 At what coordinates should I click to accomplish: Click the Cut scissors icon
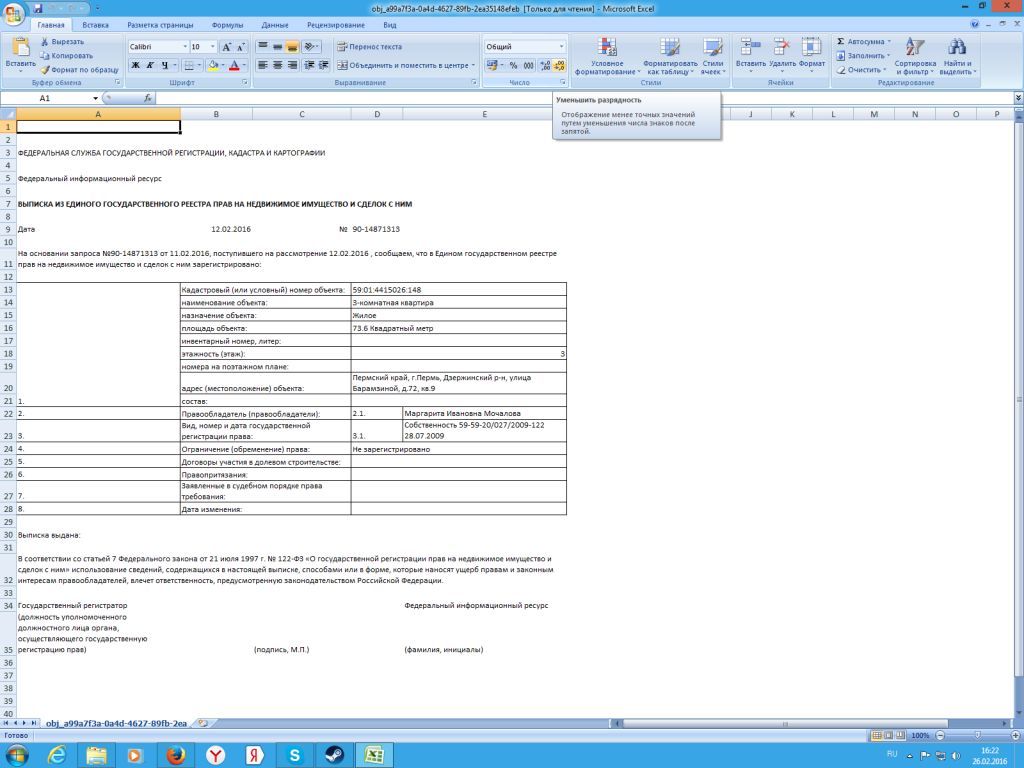pos(45,42)
